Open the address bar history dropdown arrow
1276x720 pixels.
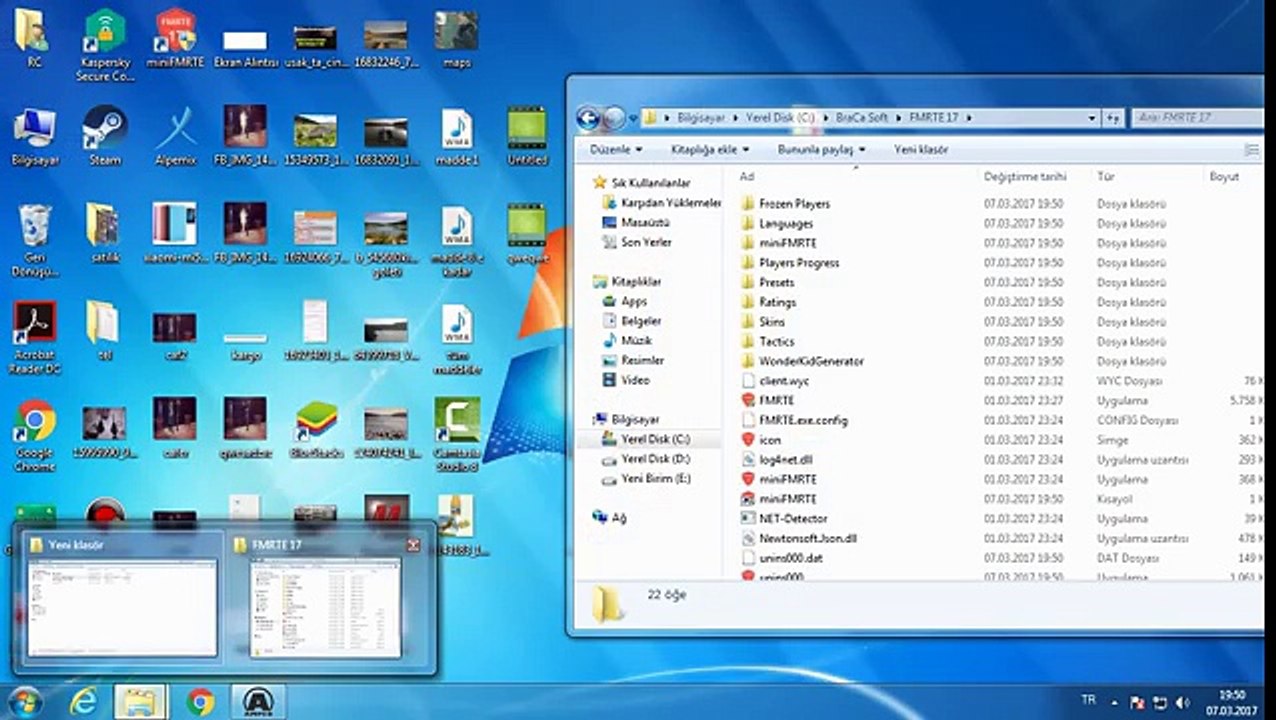pyautogui.click(x=1092, y=118)
